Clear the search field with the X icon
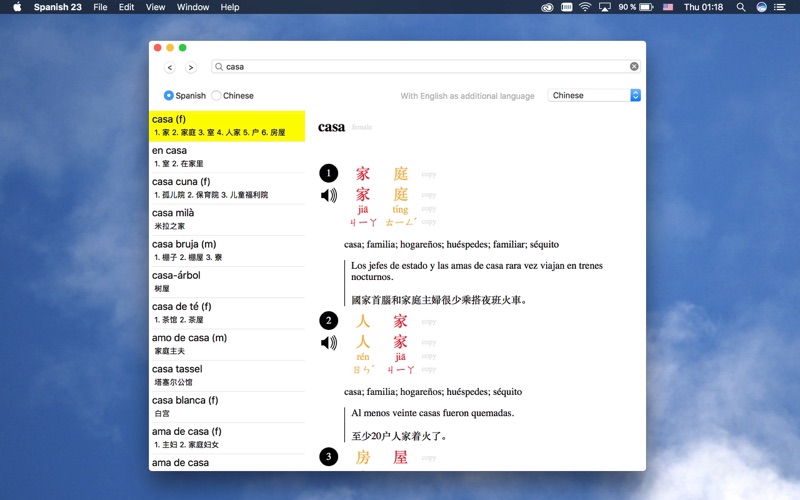The height and width of the screenshot is (500, 800). point(634,67)
